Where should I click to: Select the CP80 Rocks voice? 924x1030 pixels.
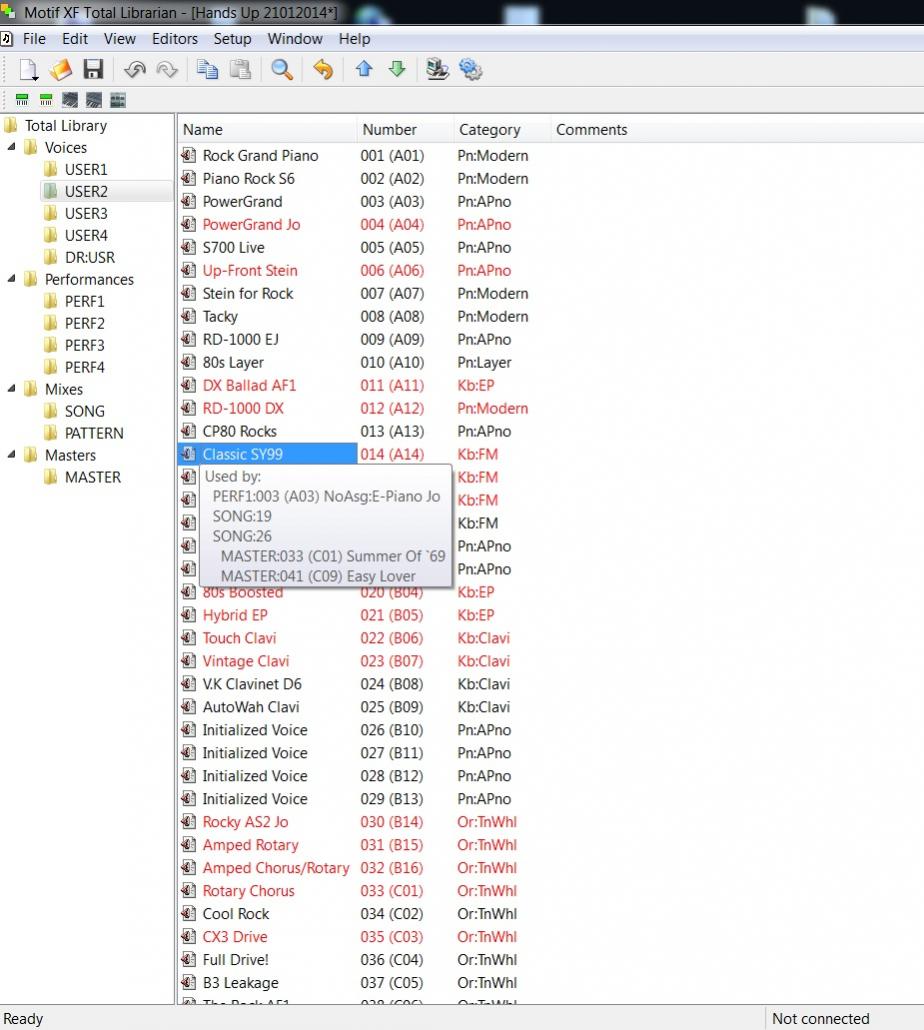pyautogui.click(x=239, y=432)
